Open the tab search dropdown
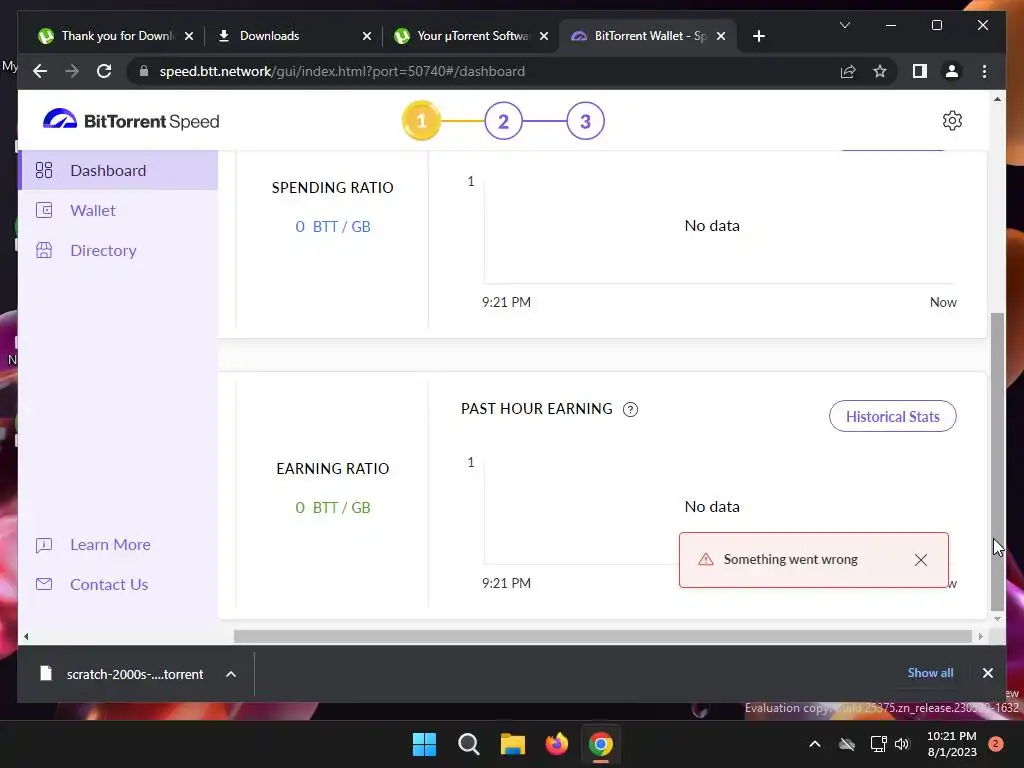 (x=844, y=25)
